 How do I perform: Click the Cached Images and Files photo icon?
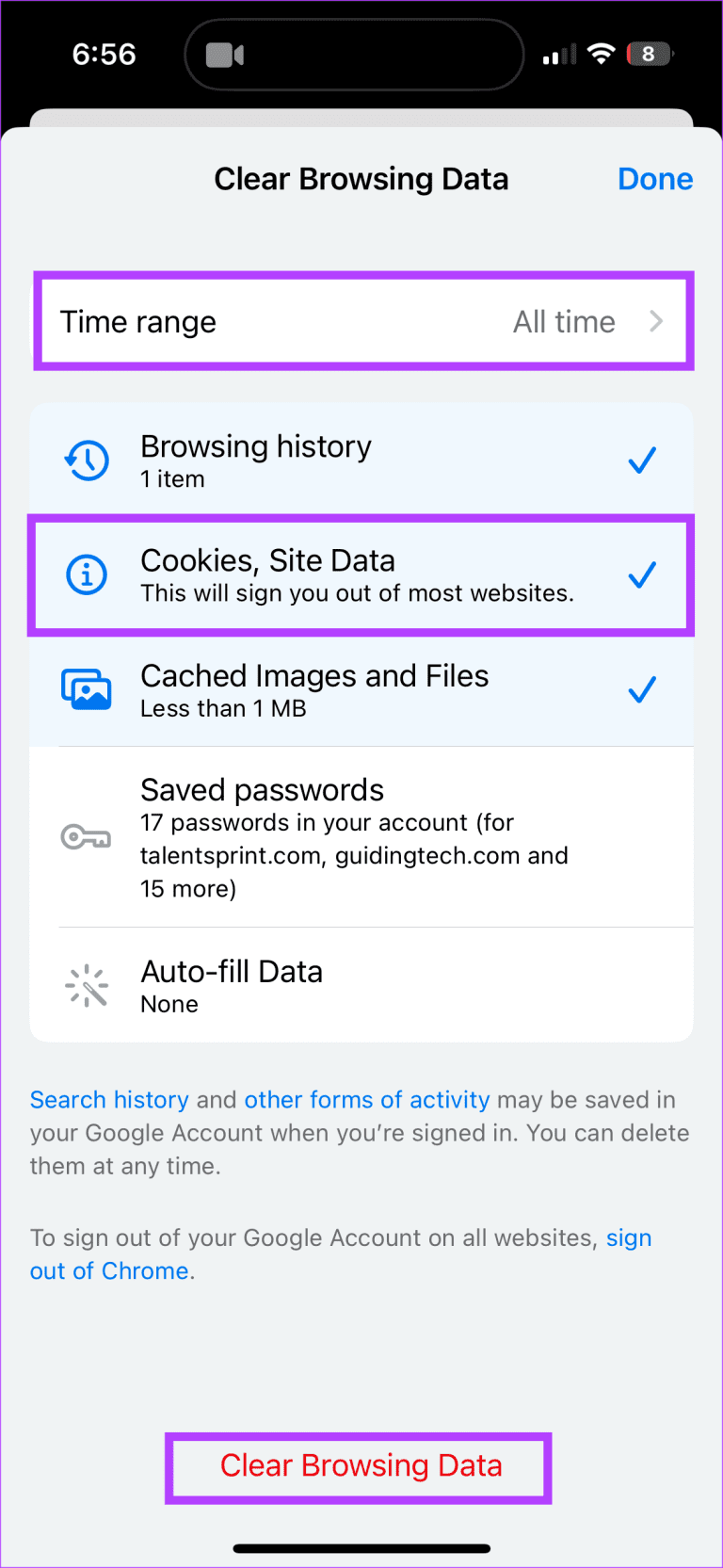(86, 689)
